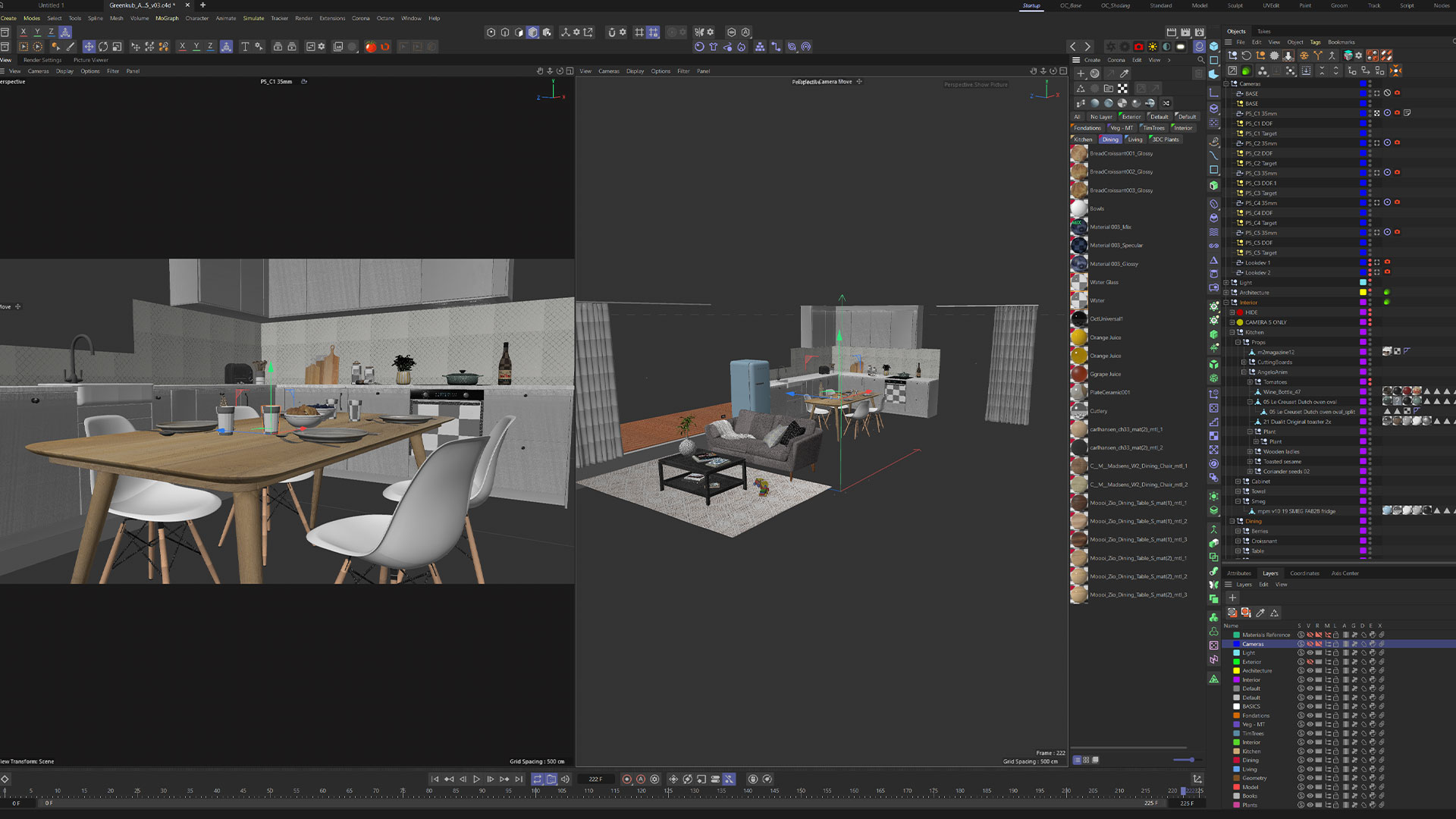Open the MoGraph menu in the menu bar
This screenshot has height=819, width=1456.
coord(167,18)
